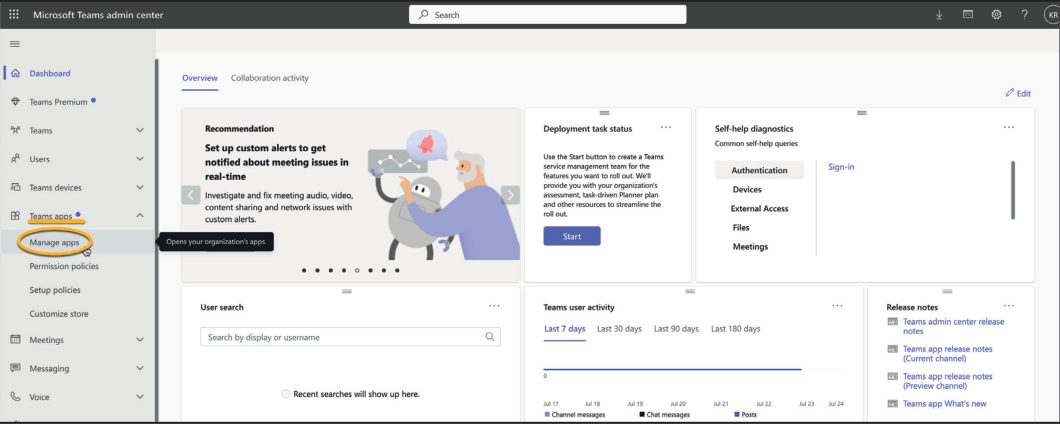Open the Cloud Shell icon in the top bar
The image size is (1060, 426).
point(968,14)
